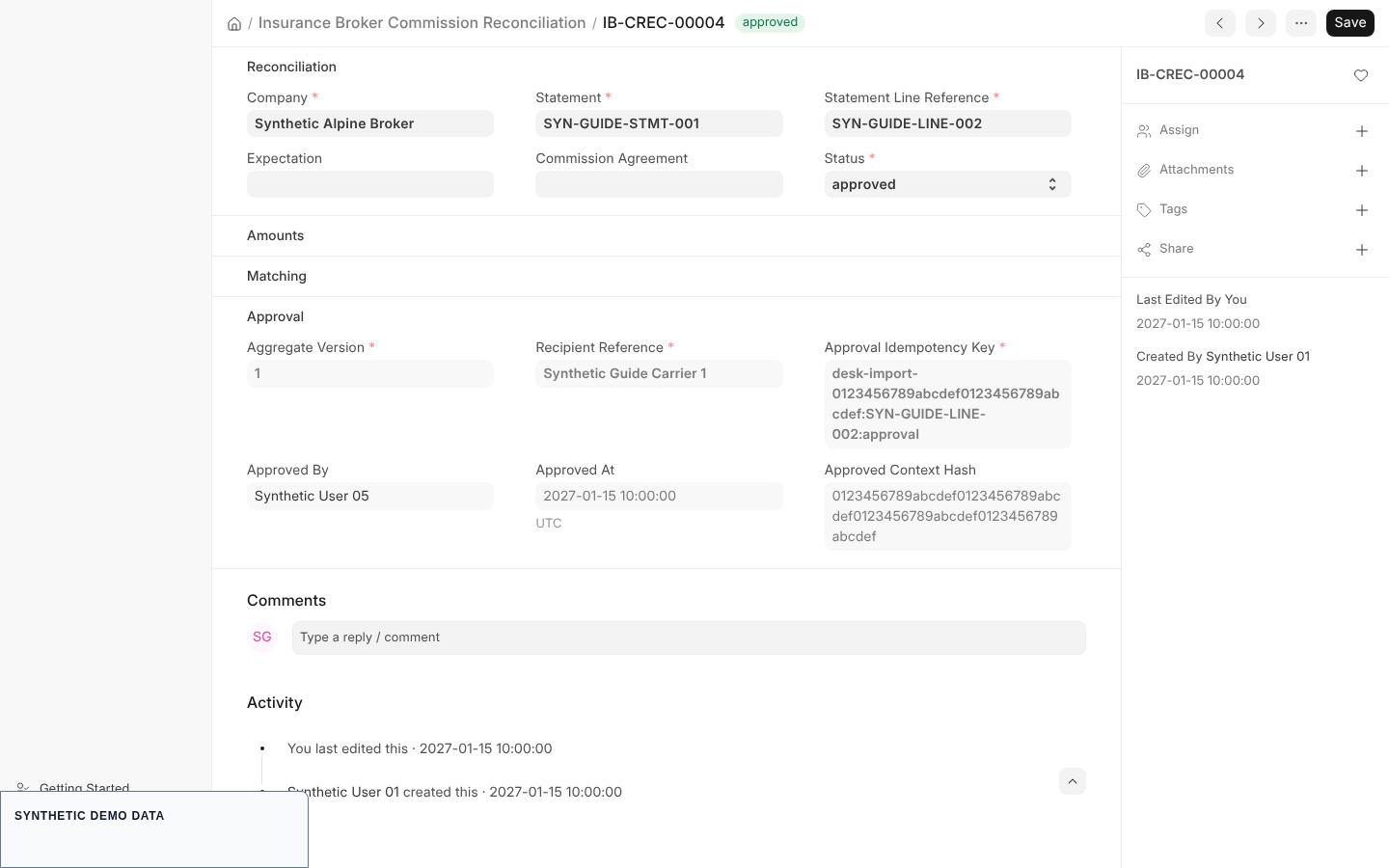Click the Recipient Reference field
The width and height of the screenshot is (1389, 868).
(x=659, y=373)
